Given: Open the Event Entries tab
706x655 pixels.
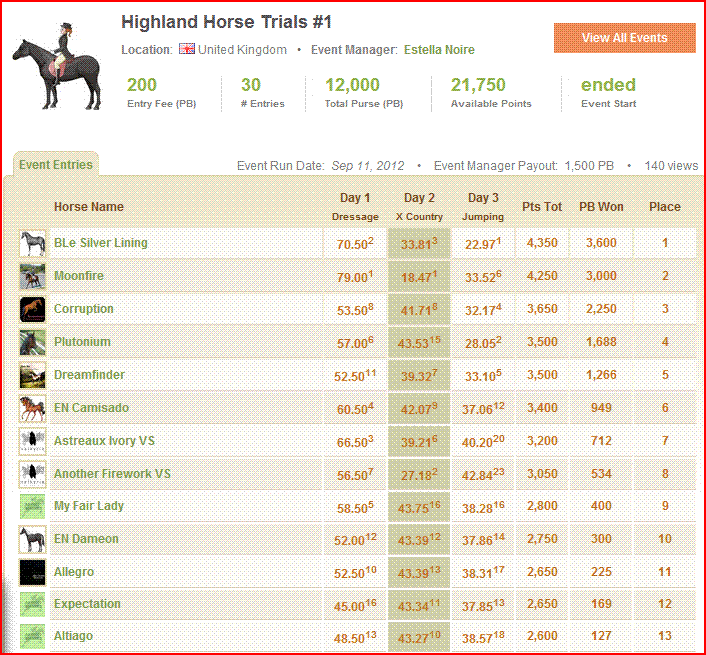Looking at the screenshot, I should pos(56,165).
